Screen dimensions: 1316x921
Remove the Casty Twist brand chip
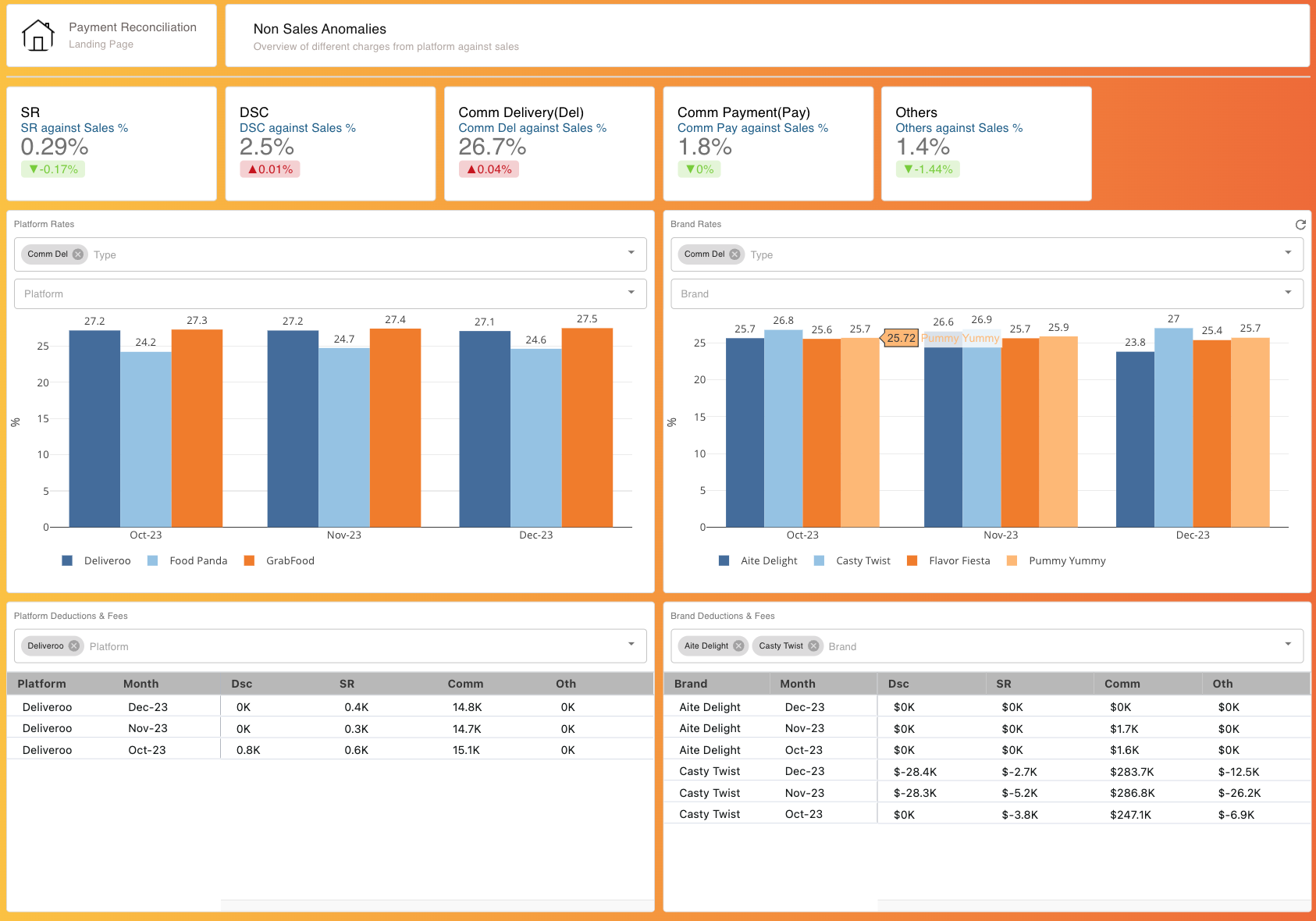pyautogui.click(x=813, y=646)
